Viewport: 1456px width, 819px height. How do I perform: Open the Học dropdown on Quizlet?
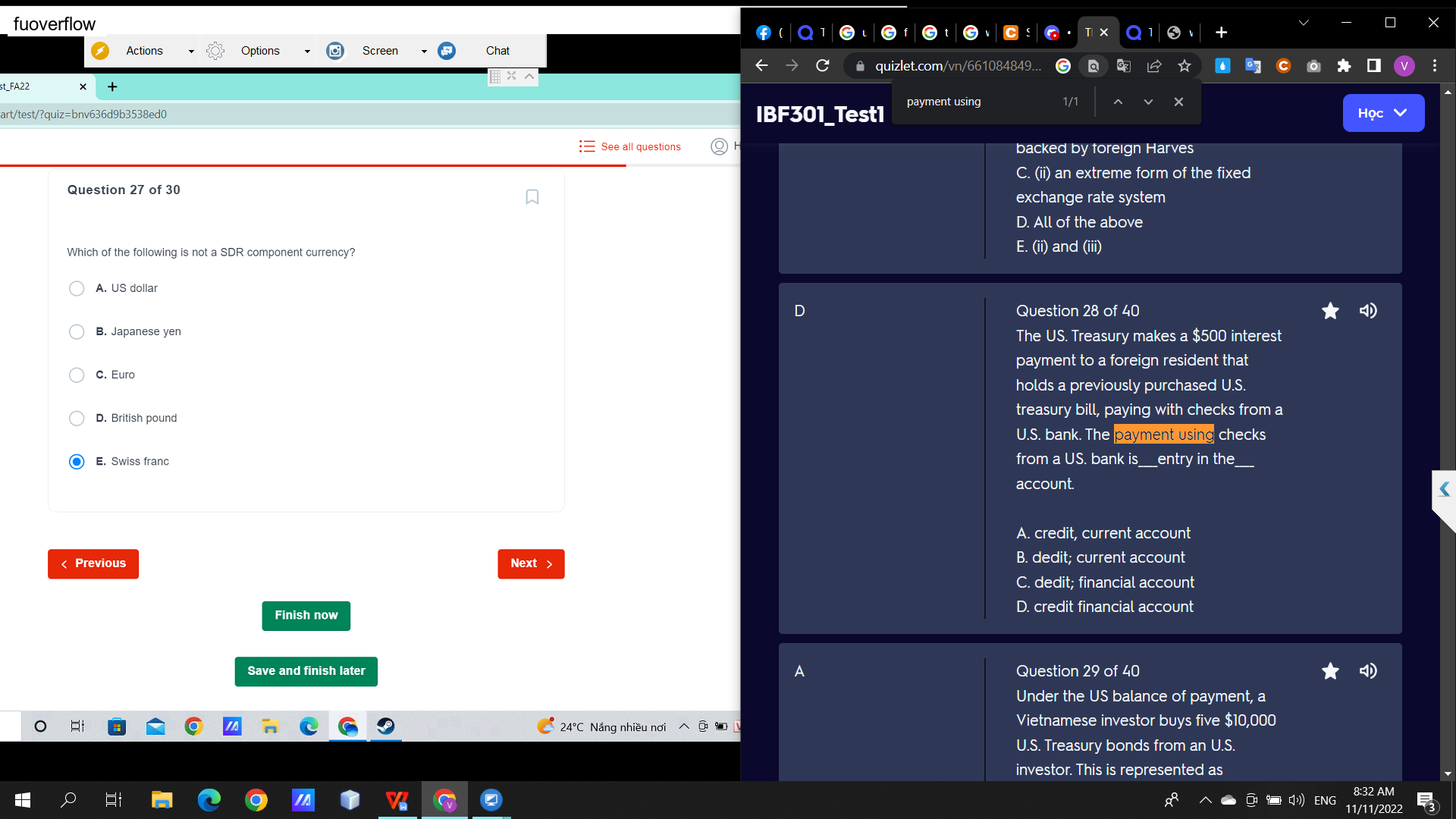point(1383,113)
